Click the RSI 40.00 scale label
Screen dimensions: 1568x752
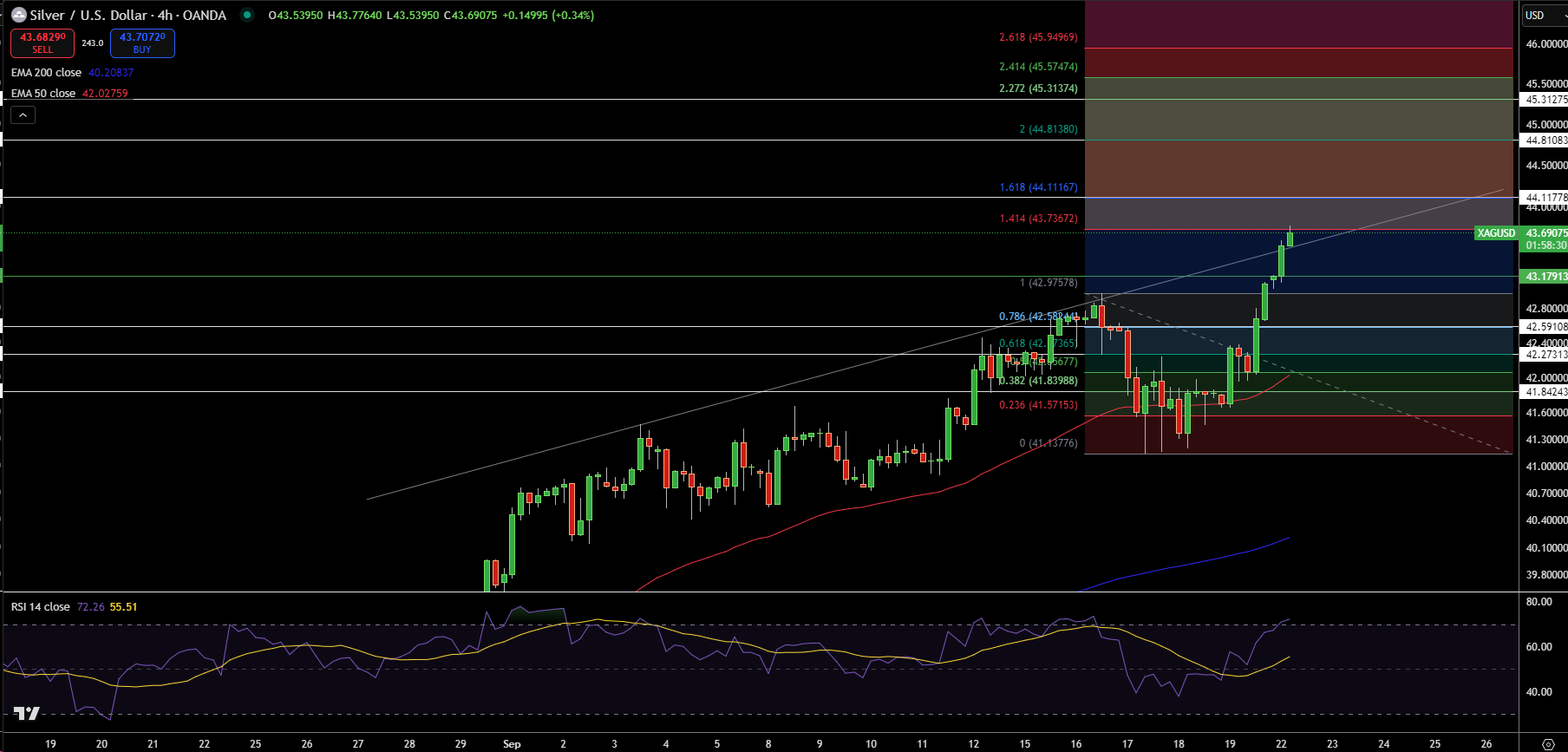(x=1539, y=692)
